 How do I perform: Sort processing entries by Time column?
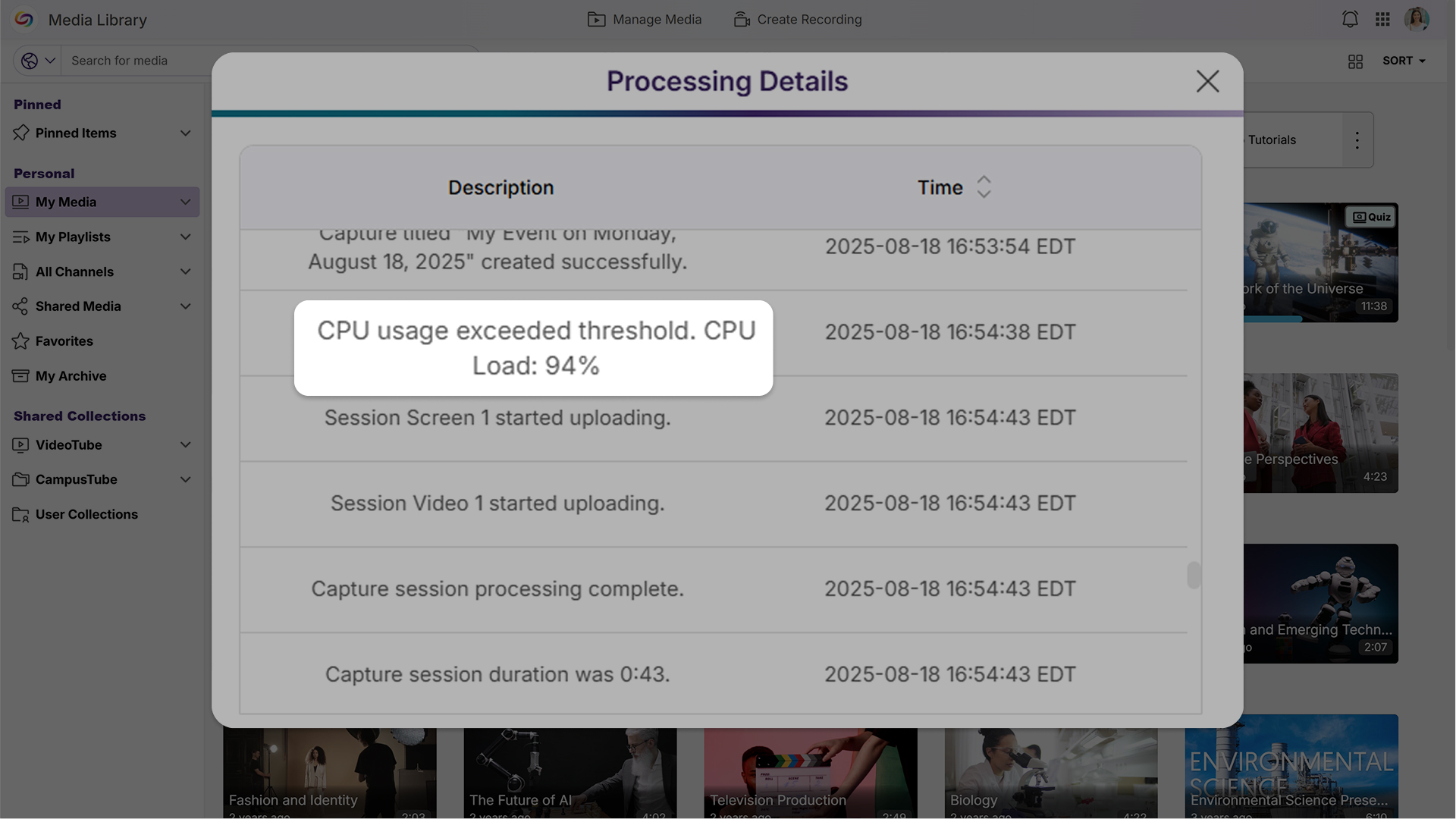(984, 187)
